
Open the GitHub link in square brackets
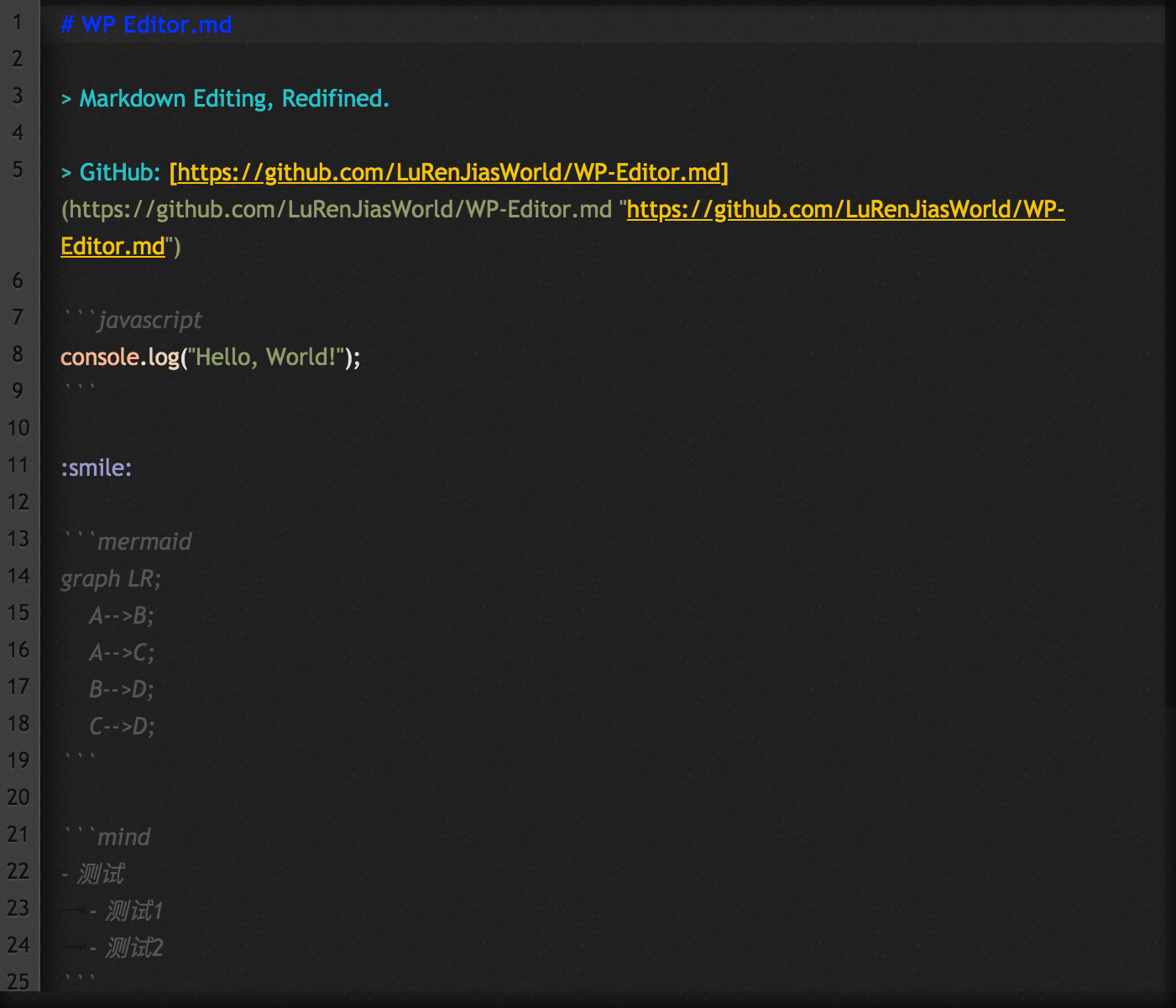tap(449, 172)
